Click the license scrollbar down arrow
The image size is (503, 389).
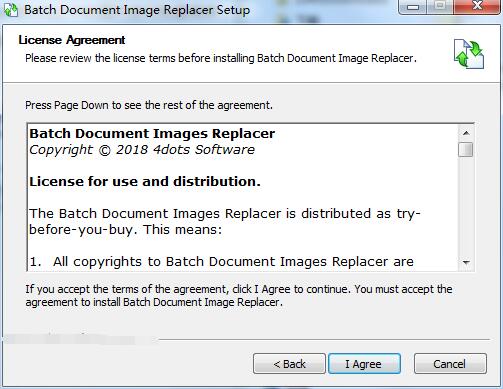tap(466, 262)
